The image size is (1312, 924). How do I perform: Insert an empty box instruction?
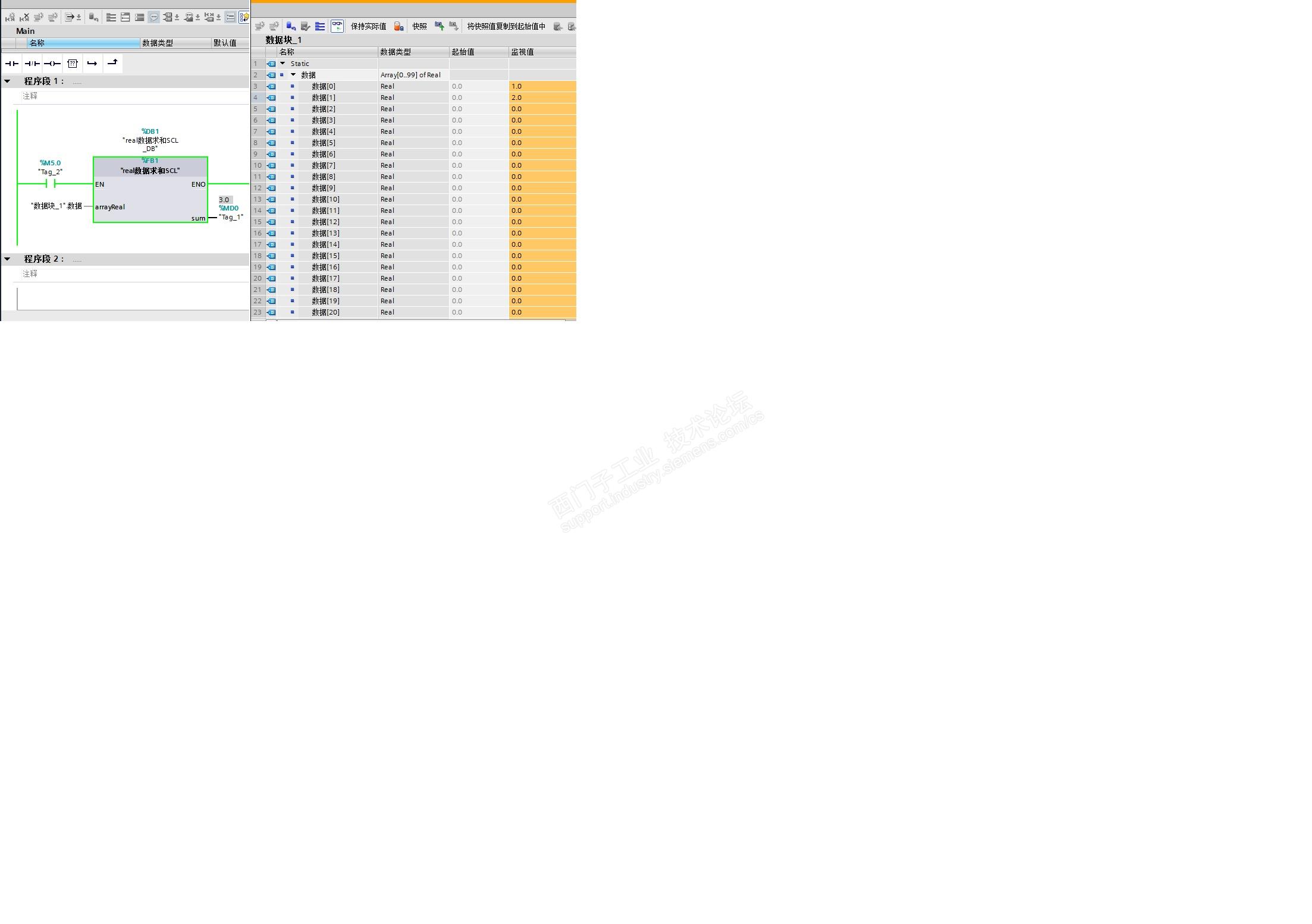[x=73, y=64]
